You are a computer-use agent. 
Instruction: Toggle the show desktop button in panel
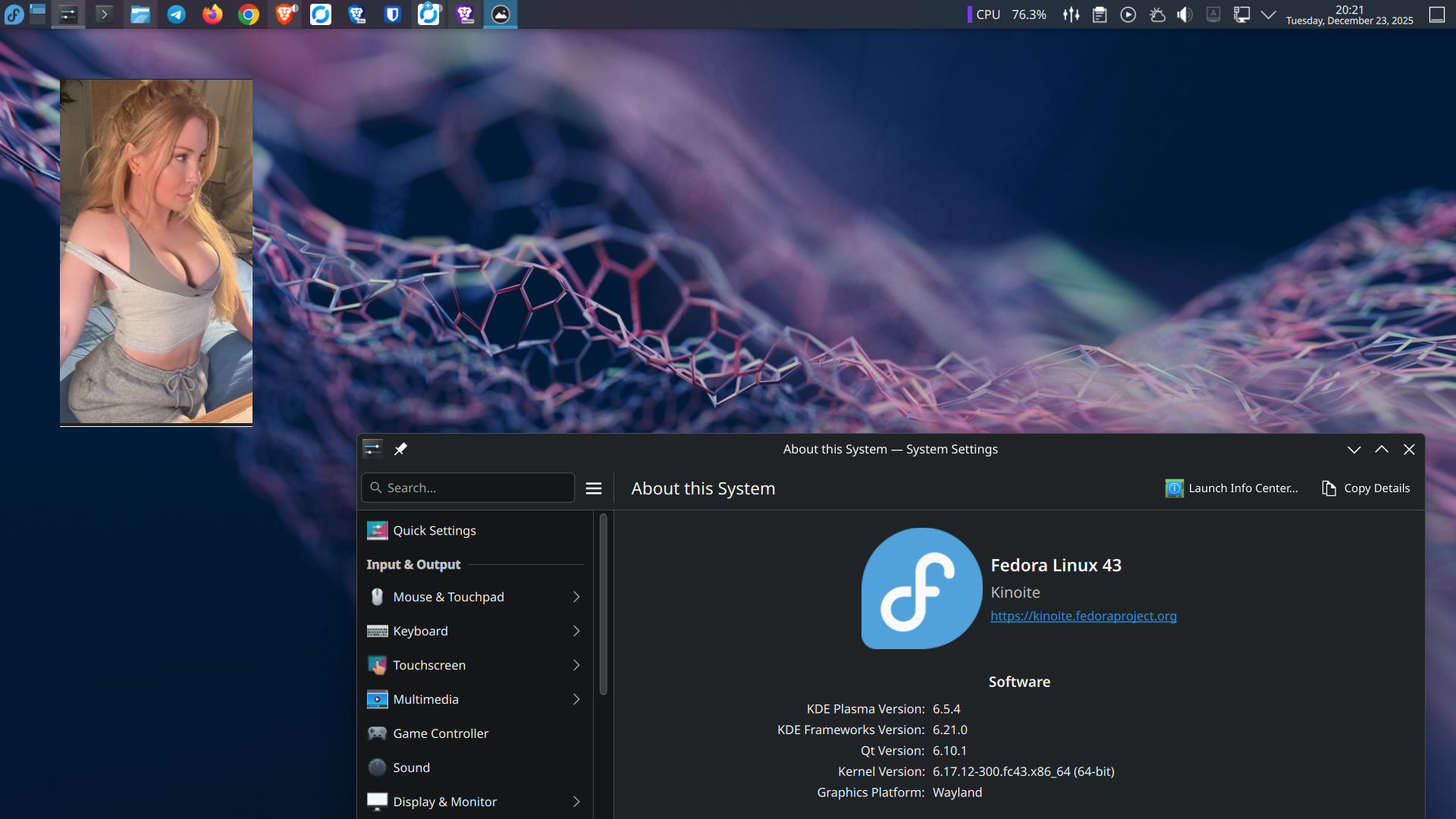tap(1436, 14)
